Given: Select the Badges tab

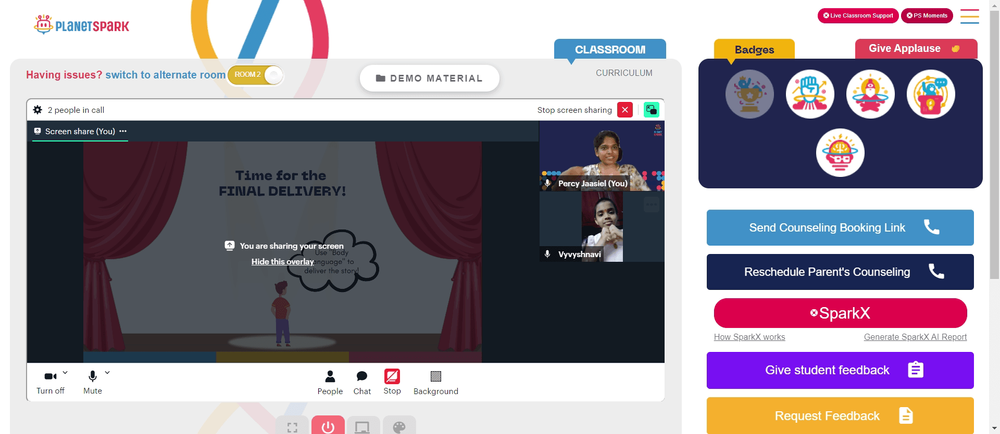Looking at the screenshot, I should coord(754,49).
